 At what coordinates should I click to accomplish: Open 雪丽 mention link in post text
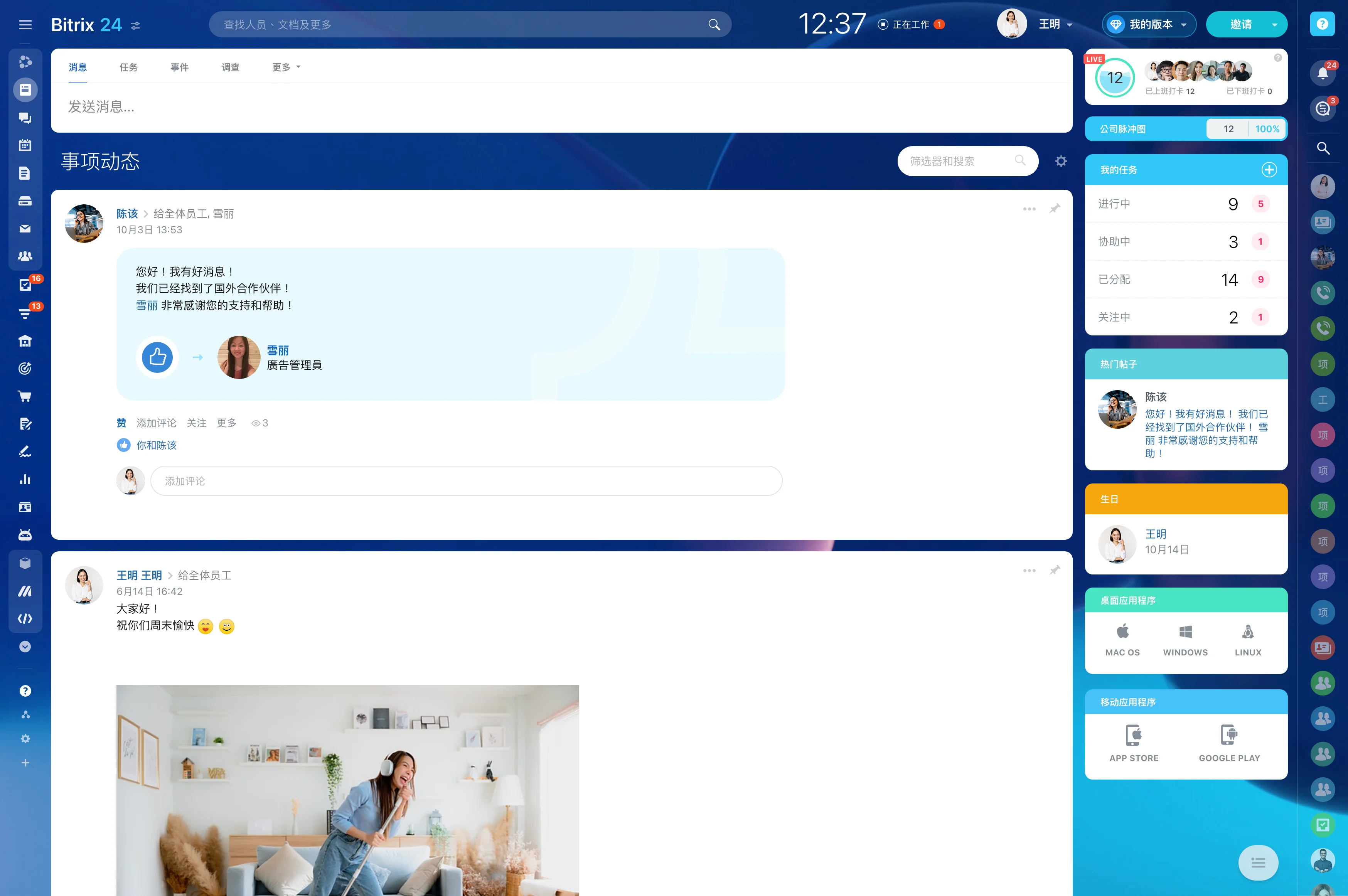[x=147, y=306]
